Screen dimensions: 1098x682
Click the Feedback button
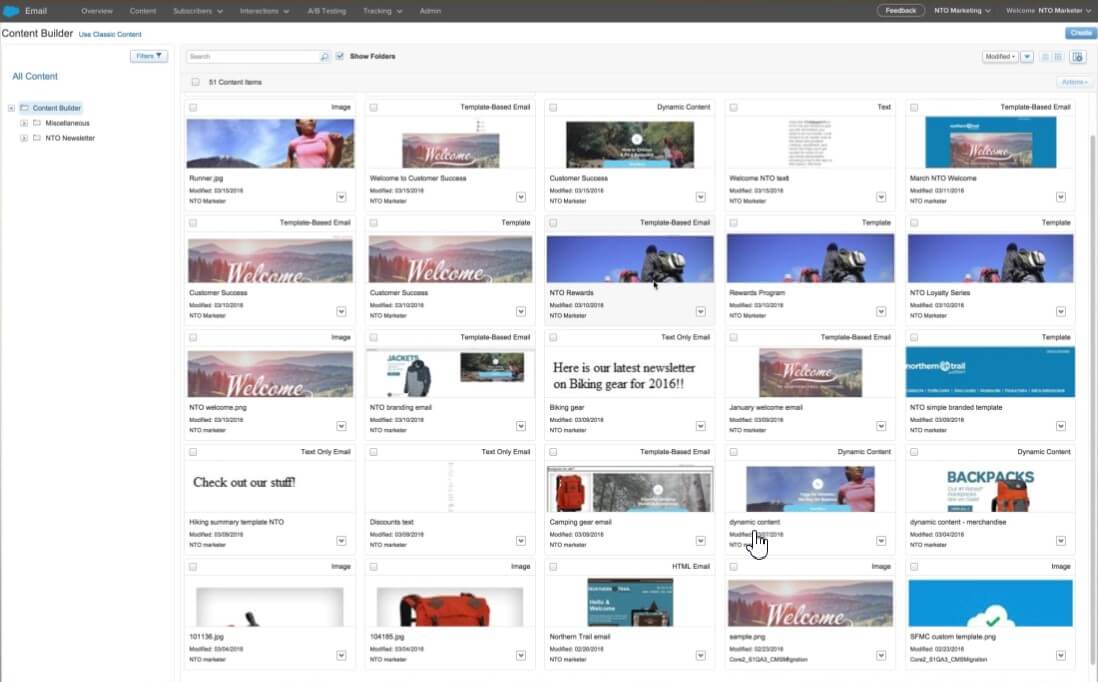(x=901, y=11)
